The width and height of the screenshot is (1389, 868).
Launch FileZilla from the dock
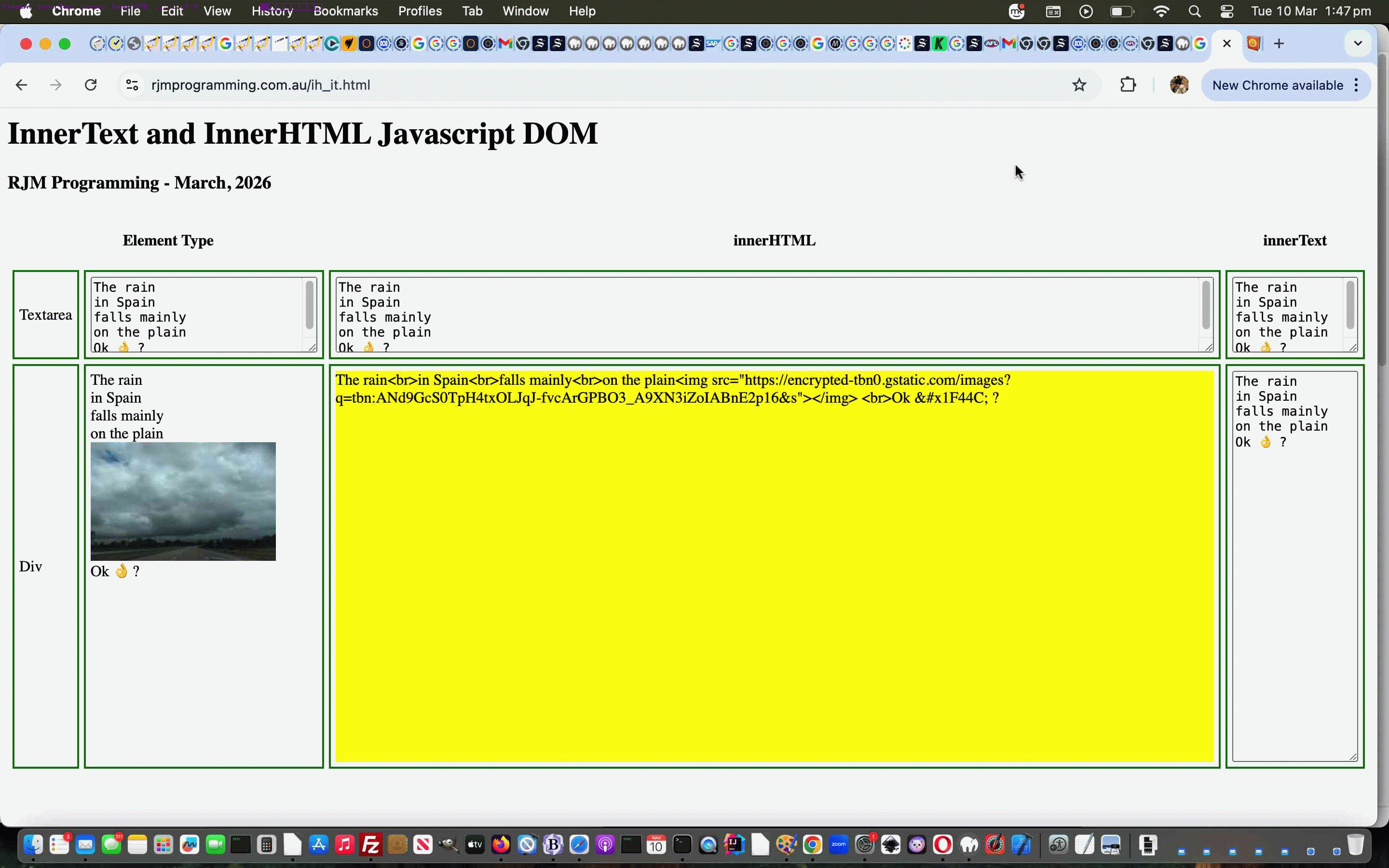[371, 844]
